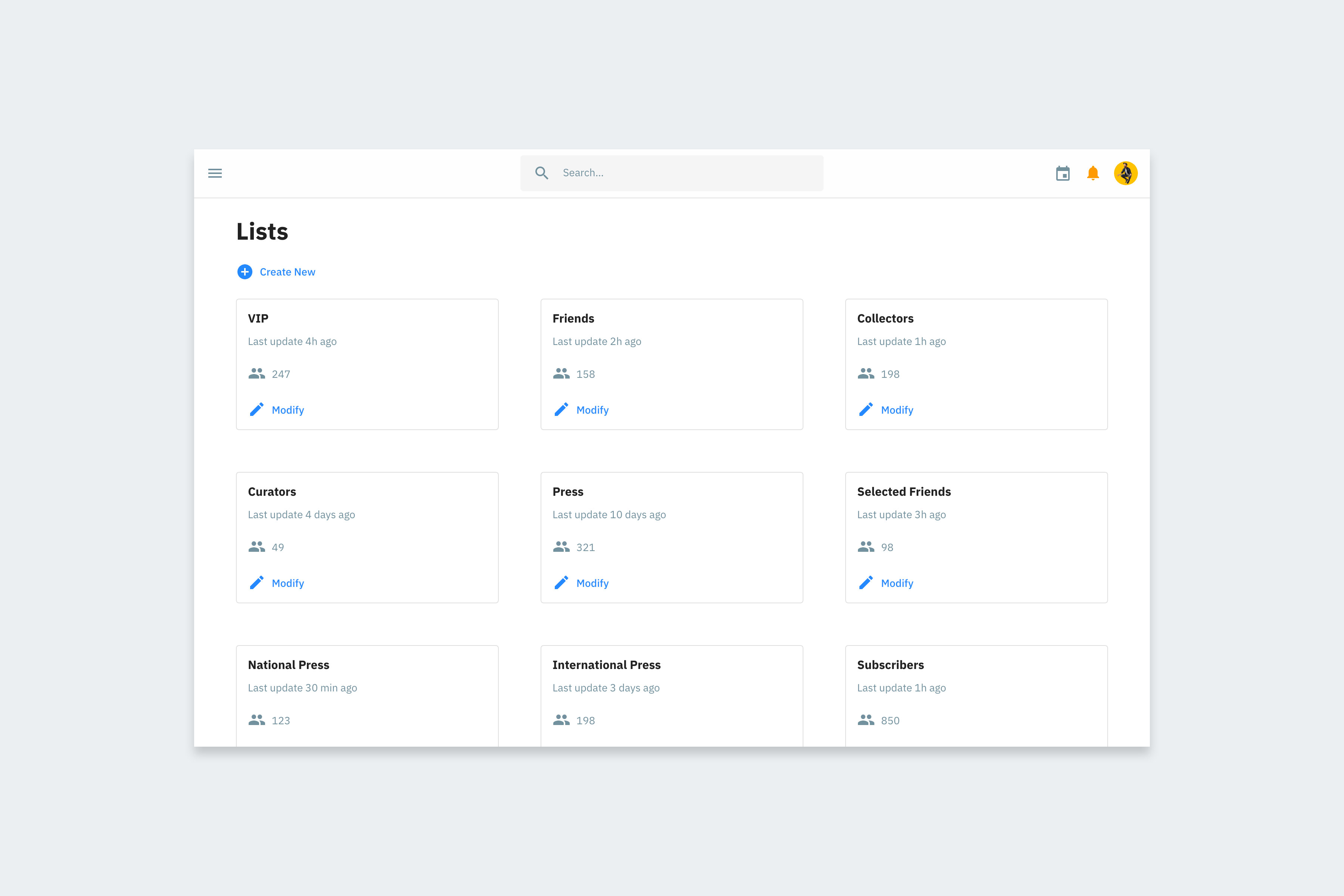Modify the Curators list
Image resolution: width=1344 pixels, height=896 pixels.
click(x=288, y=584)
